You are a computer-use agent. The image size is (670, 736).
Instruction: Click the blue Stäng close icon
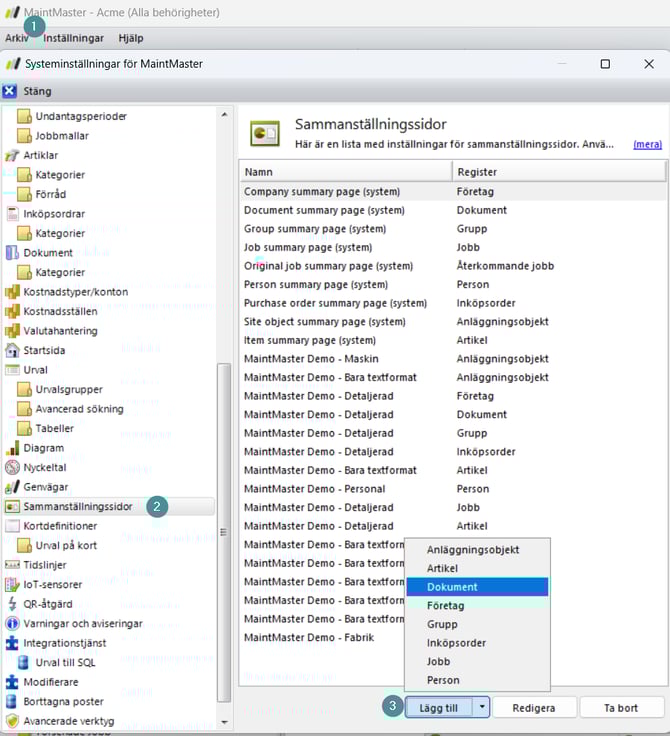(x=12, y=91)
